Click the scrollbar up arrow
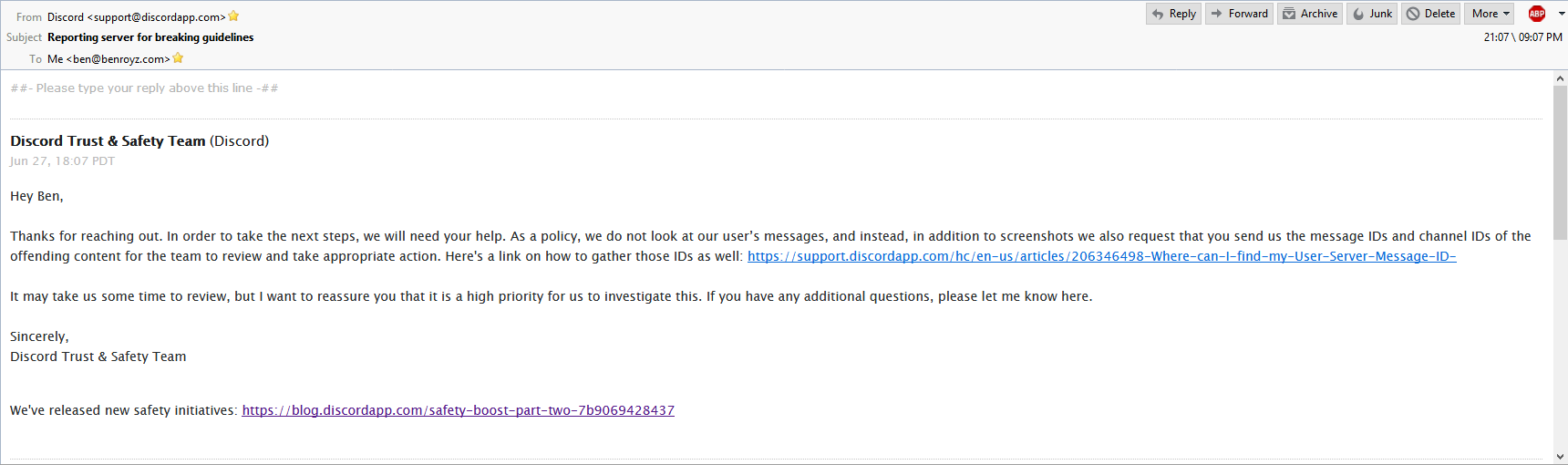The image size is (1568, 465). point(1560,79)
